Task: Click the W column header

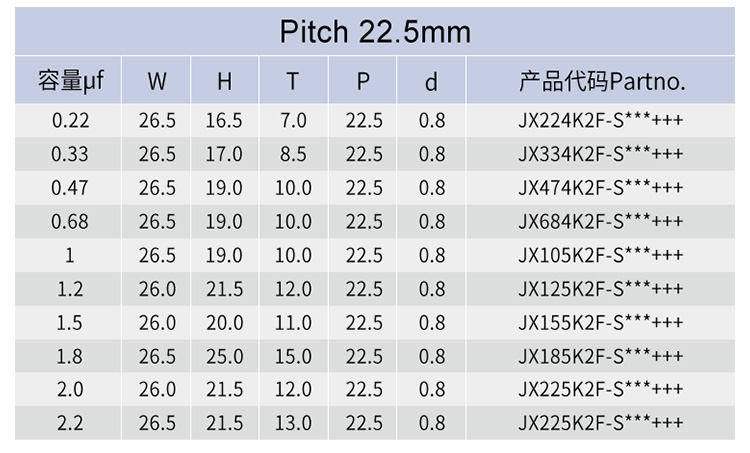Action: coord(157,82)
